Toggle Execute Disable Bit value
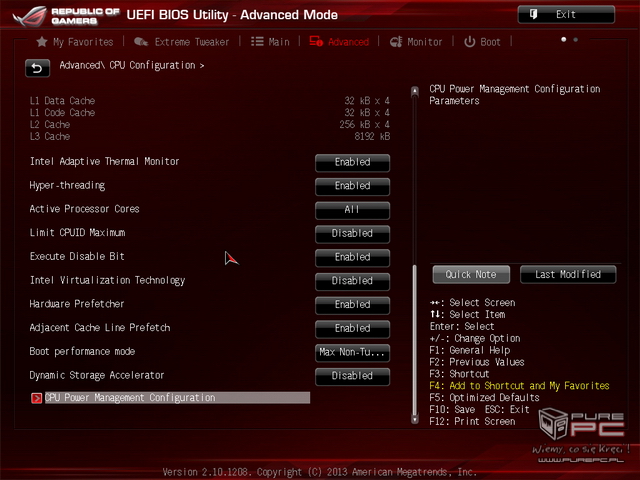Viewport: 640px width, 480px height. (352, 257)
